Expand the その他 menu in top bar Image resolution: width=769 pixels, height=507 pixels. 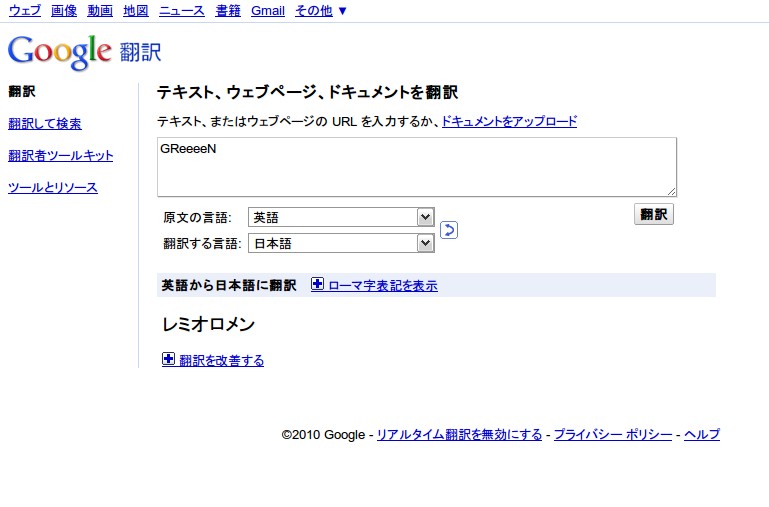click(x=321, y=10)
